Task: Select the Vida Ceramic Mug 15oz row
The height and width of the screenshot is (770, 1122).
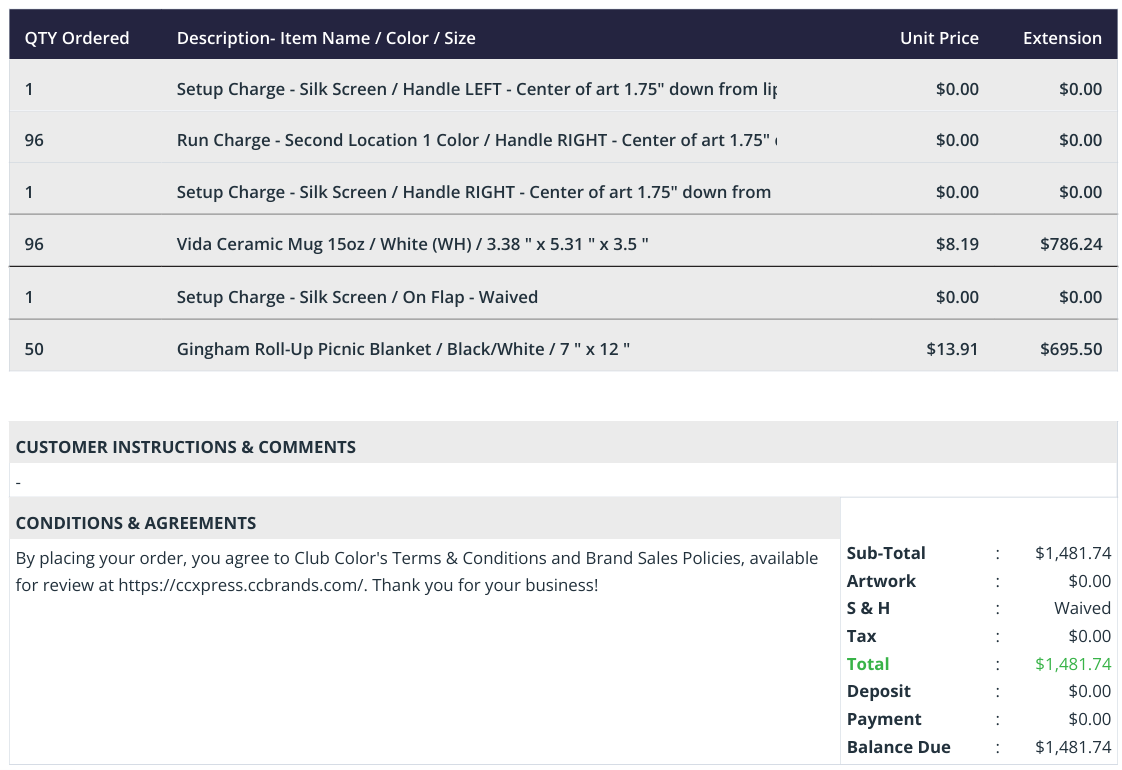Action: (563, 244)
